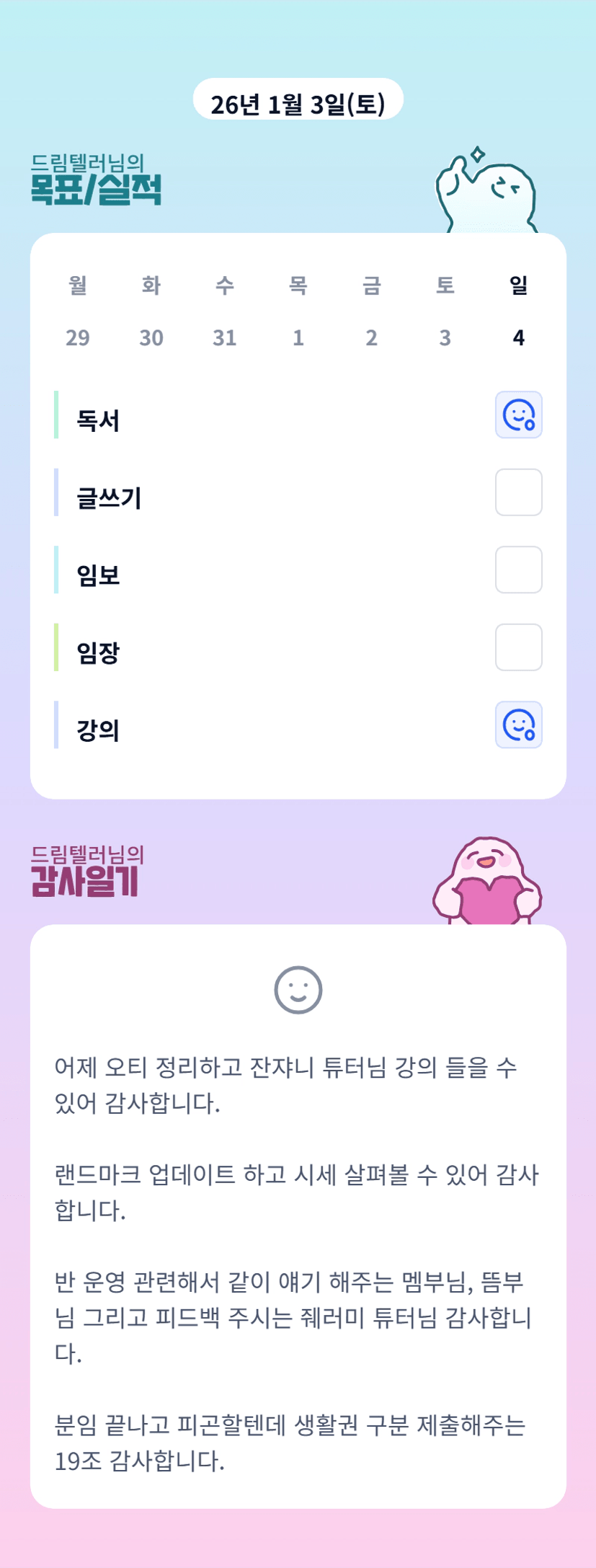Click the 목표/실적 section heading
Viewport: 596px width, 1568px height.
click(x=96, y=189)
